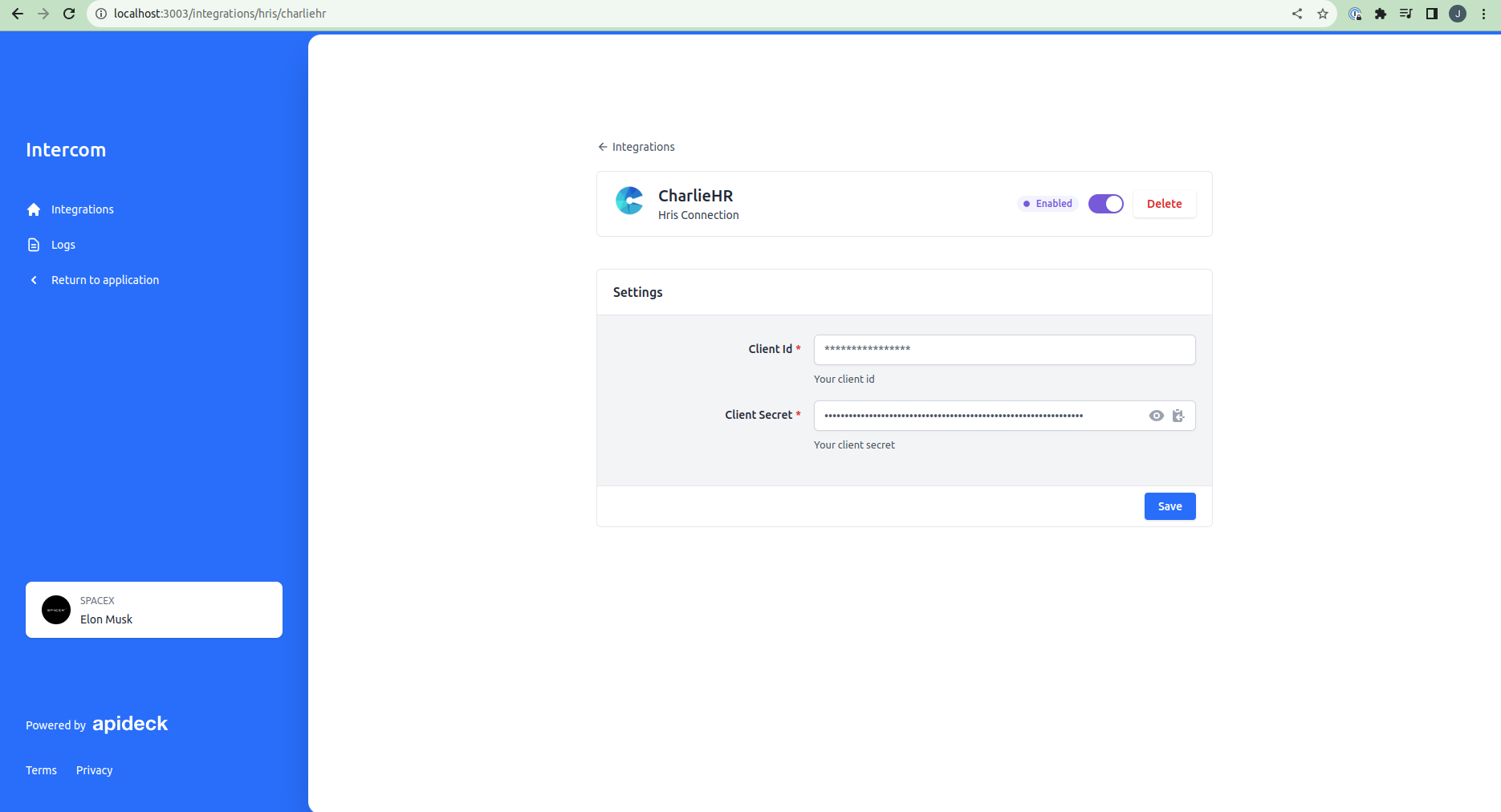This screenshot has height=812, width=1501.
Task: Click the site info icon in address bar
Action: tap(101, 14)
